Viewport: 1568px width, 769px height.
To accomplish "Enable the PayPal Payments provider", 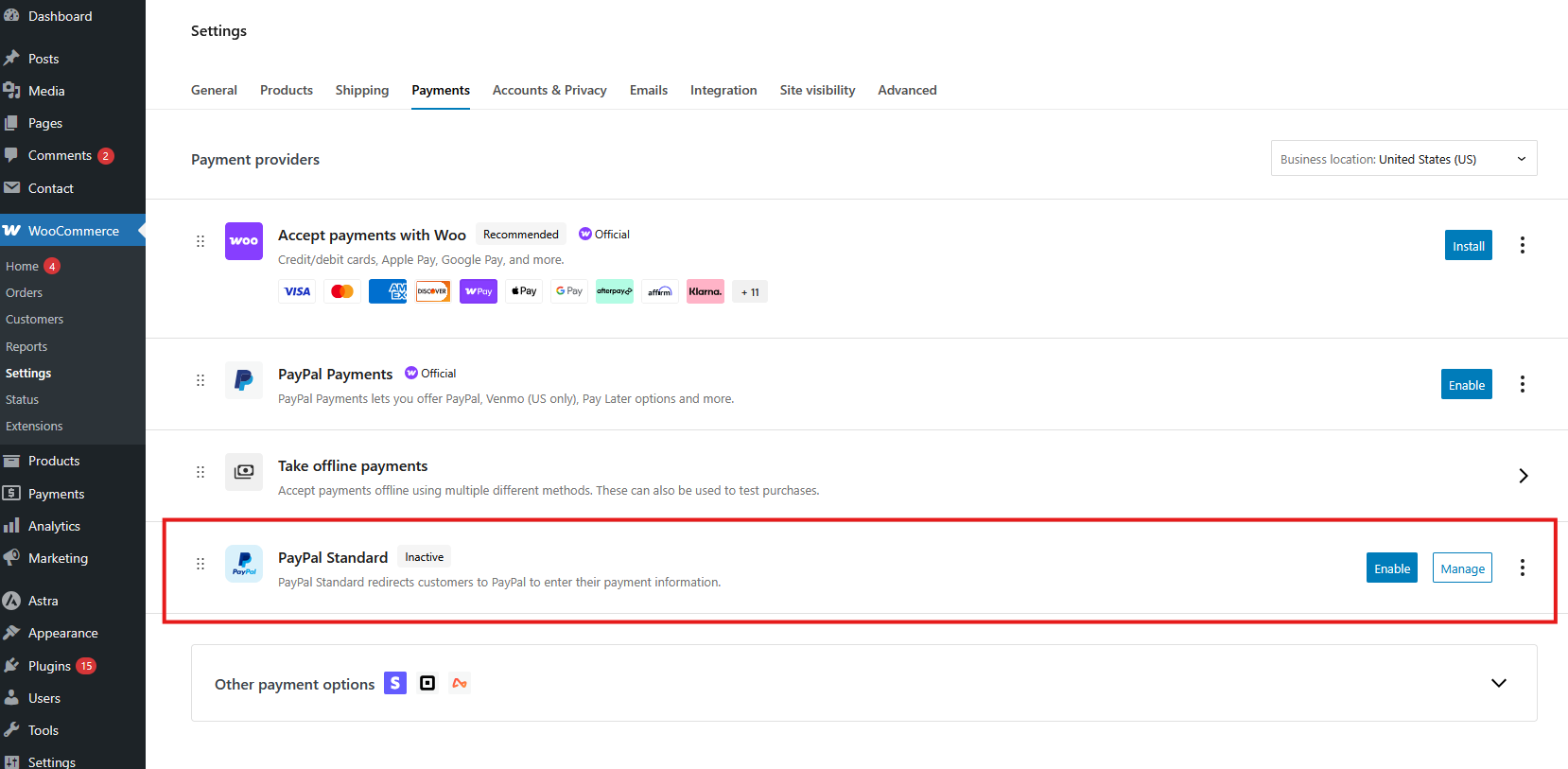I will click(x=1466, y=384).
